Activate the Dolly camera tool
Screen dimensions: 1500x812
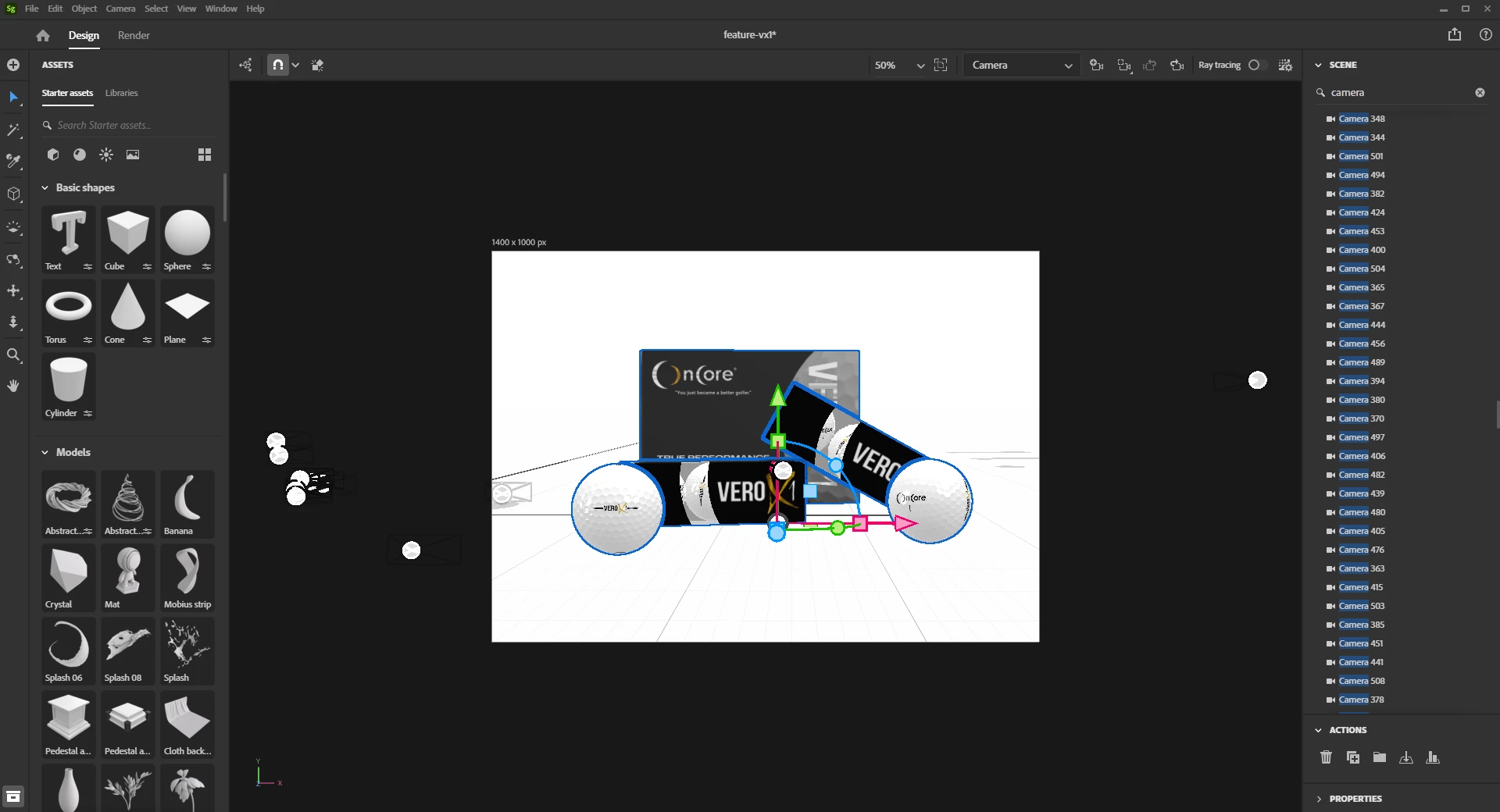(x=13, y=322)
